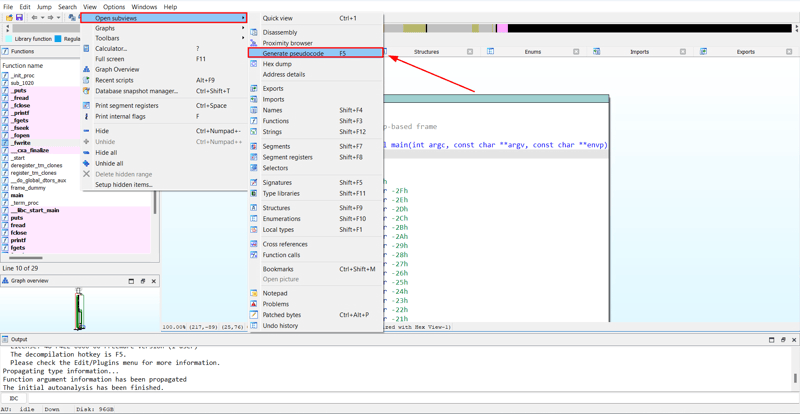Click the Hide all icon

click(86, 153)
